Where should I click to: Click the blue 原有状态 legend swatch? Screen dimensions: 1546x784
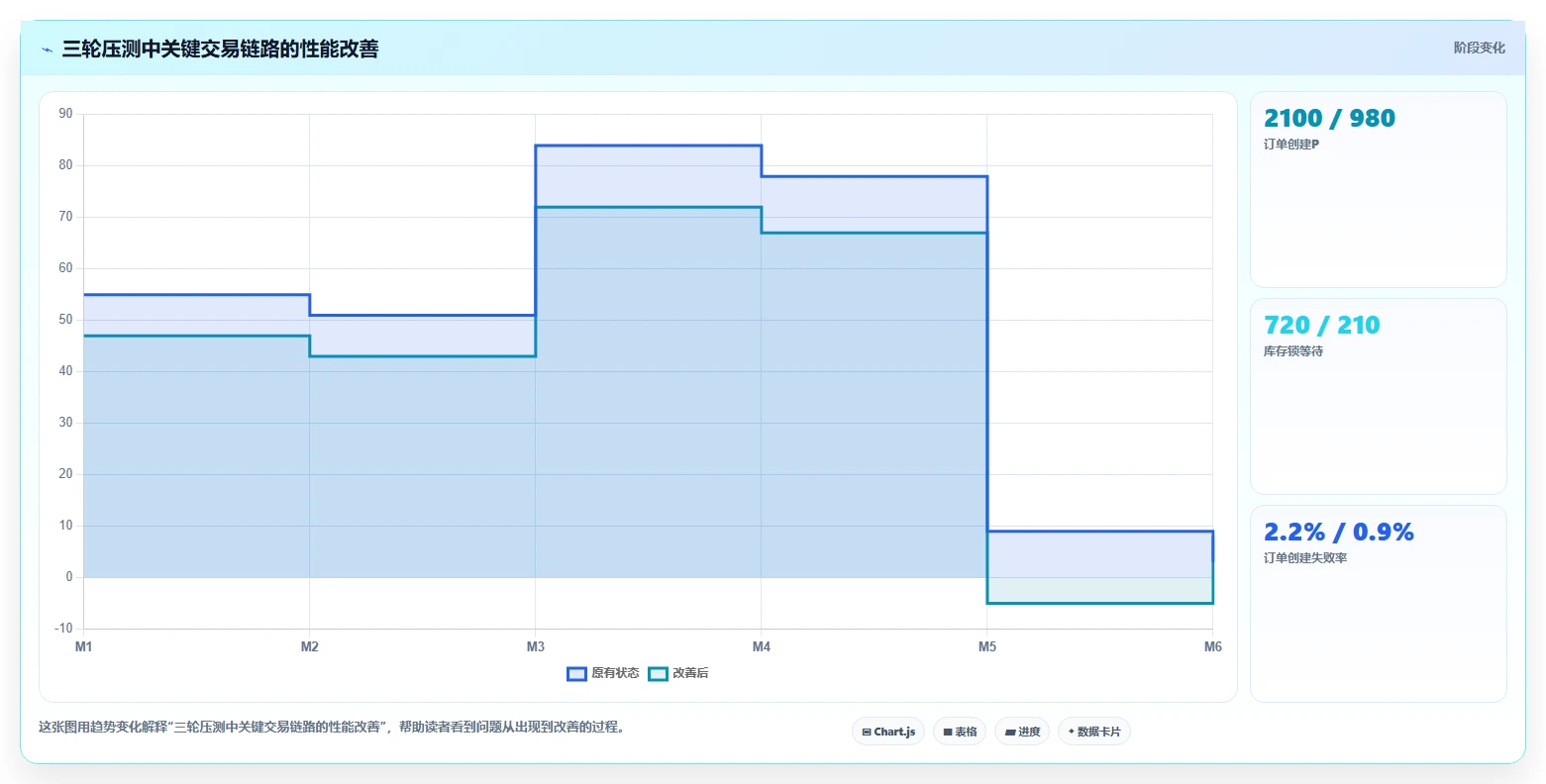(x=577, y=674)
